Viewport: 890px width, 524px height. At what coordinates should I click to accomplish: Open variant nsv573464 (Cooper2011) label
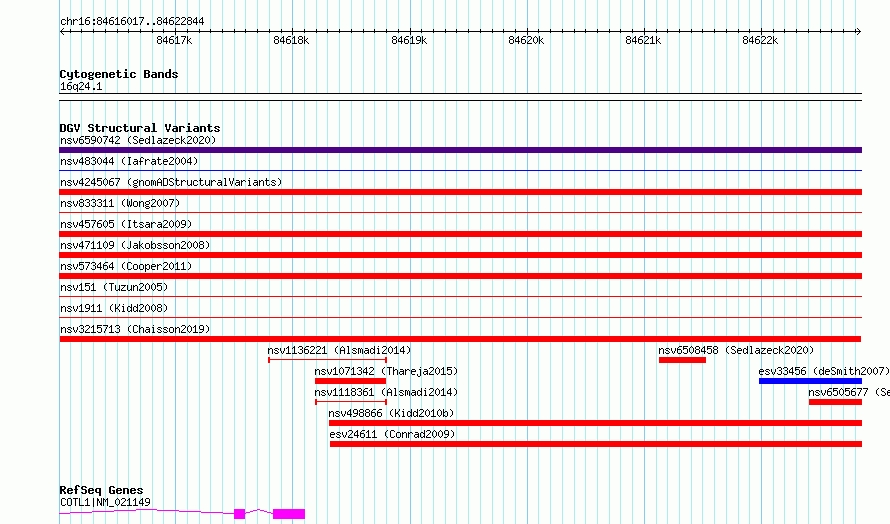tap(126, 266)
